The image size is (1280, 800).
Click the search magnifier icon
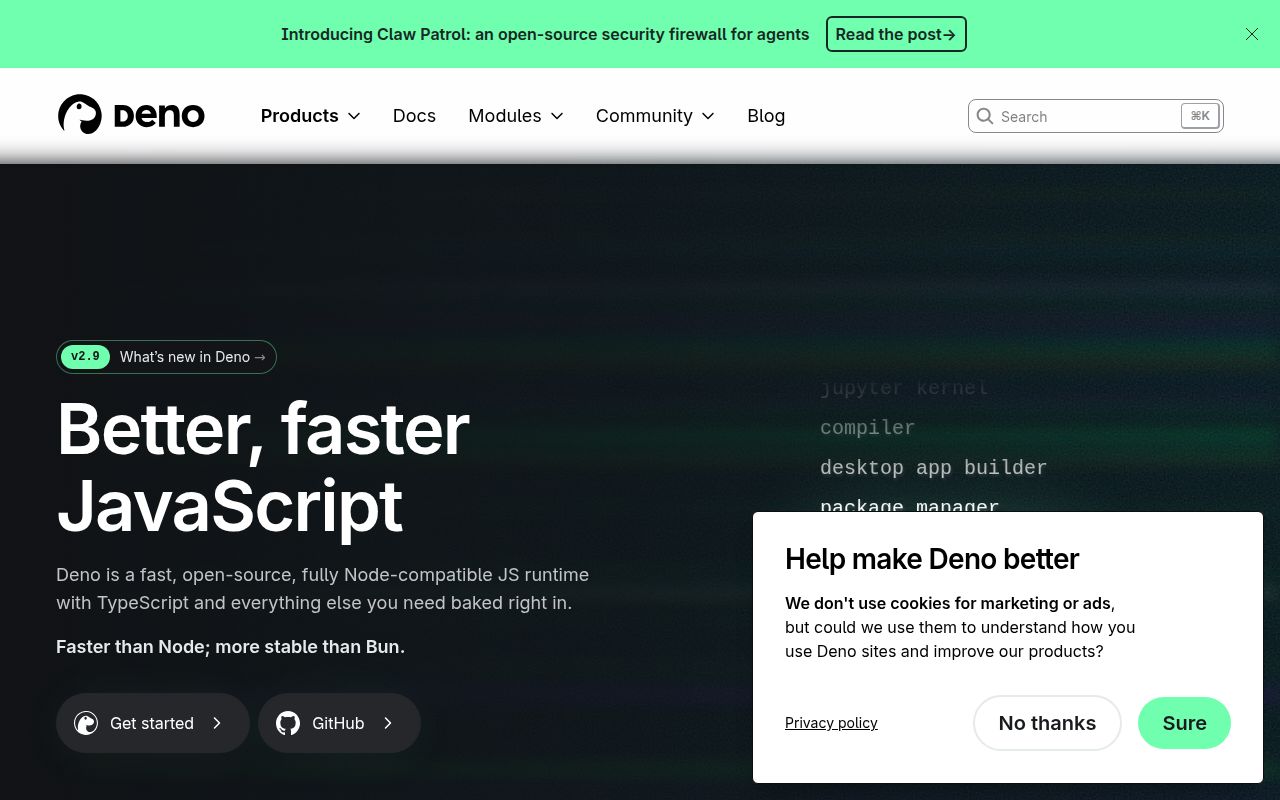click(x=985, y=116)
